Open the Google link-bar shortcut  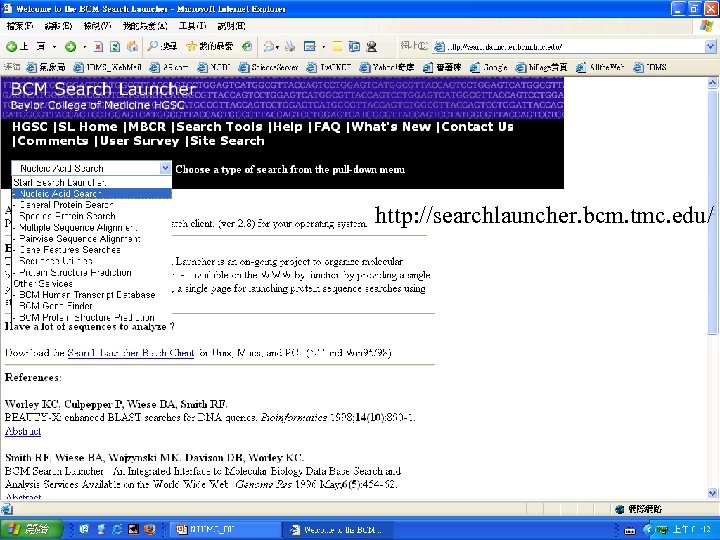(489, 68)
